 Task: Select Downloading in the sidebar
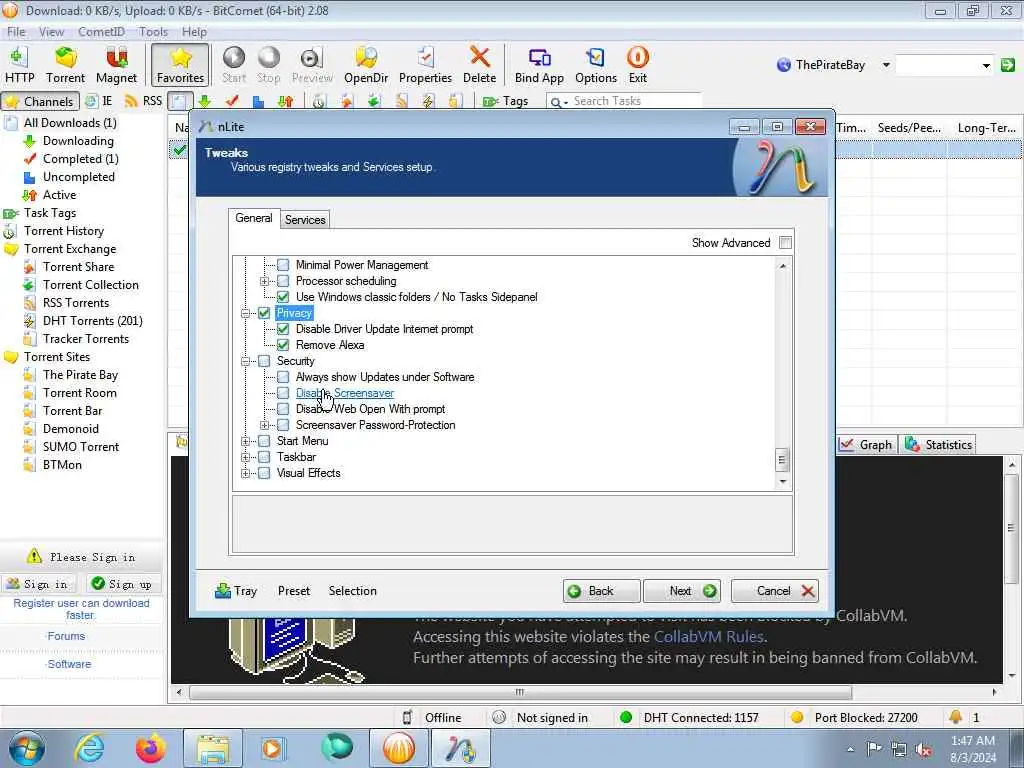click(78, 141)
